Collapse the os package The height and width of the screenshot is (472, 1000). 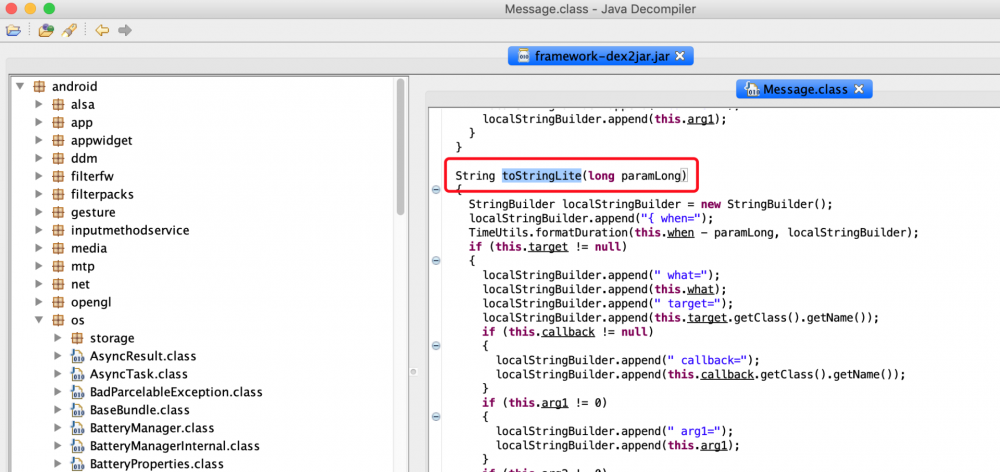pyautogui.click(x=40, y=320)
